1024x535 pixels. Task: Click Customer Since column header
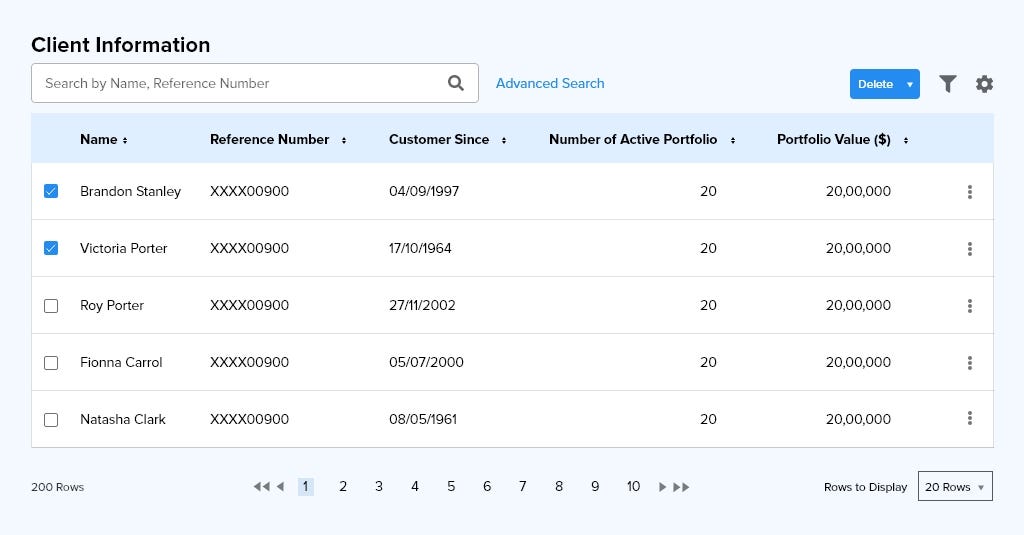point(439,139)
